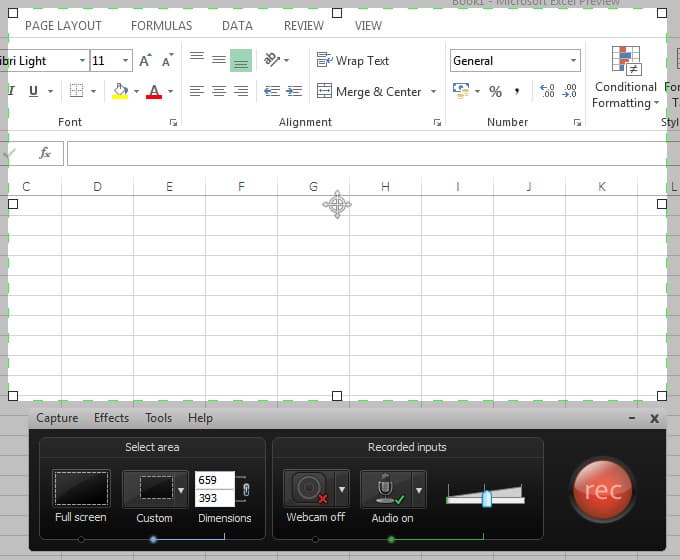Open the General number format dropdown

pos(573,60)
